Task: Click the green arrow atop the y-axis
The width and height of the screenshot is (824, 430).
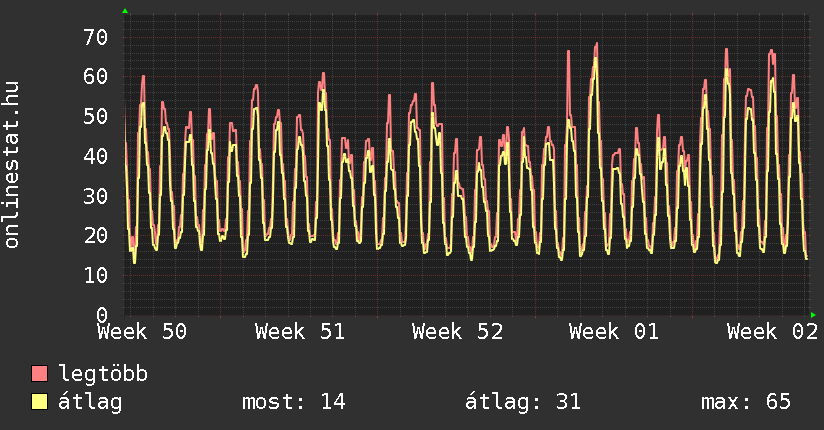Action: point(125,11)
